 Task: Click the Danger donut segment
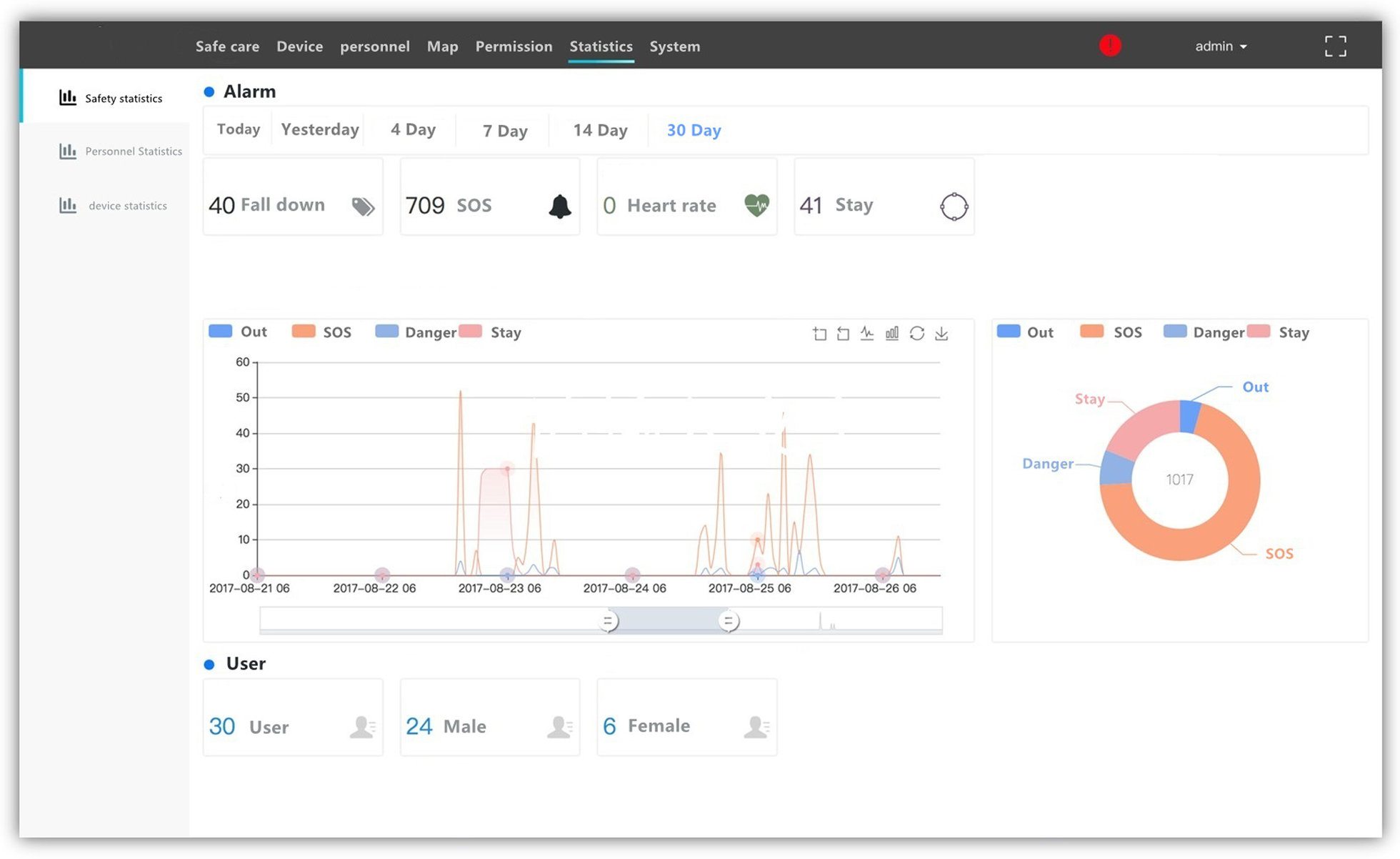1116,469
